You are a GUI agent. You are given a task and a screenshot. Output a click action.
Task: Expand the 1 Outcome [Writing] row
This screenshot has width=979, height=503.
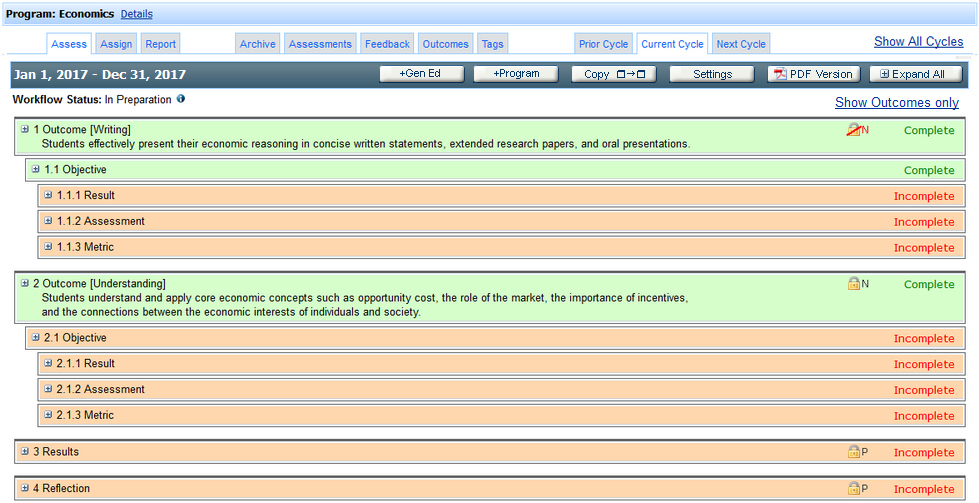[x=25, y=129]
